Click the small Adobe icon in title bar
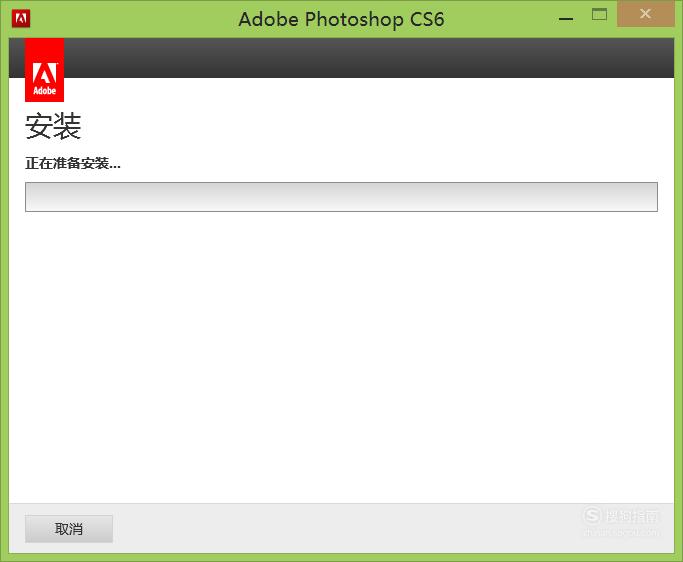Image resolution: width=683 pixels, height=562 pixels. pyautogui.click(x=21, y=19)
